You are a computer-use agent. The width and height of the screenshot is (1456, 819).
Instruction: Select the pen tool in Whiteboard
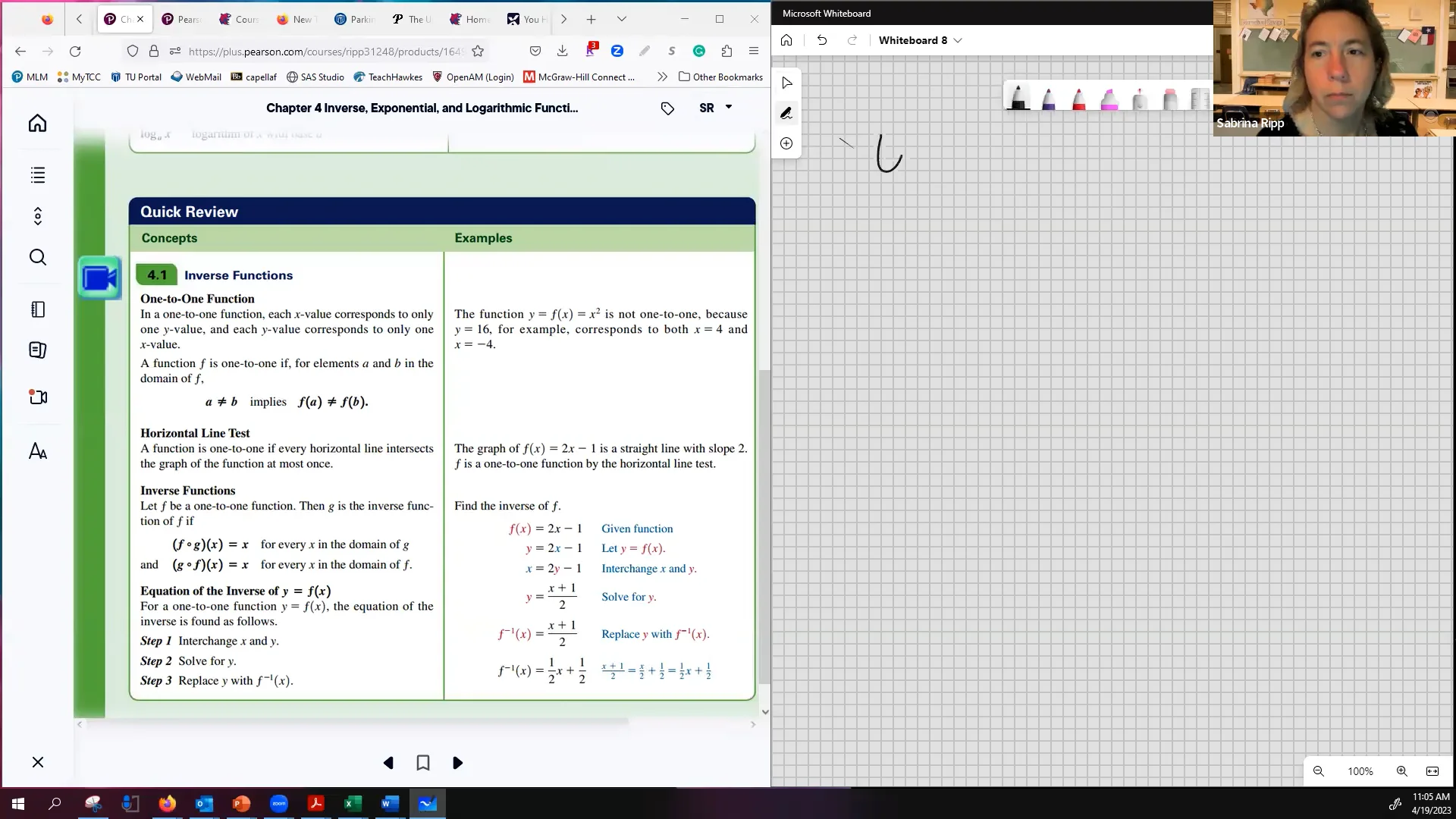click(x=786, y=113)
